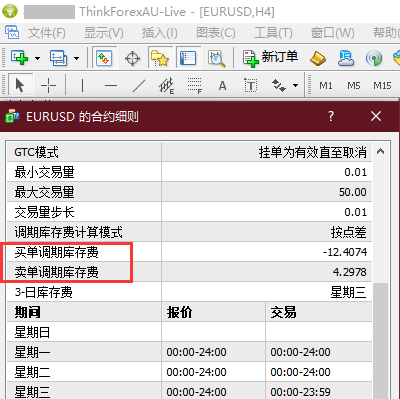
Task: Open the Profiles icon in the toolbar
Action: point(59,58)
